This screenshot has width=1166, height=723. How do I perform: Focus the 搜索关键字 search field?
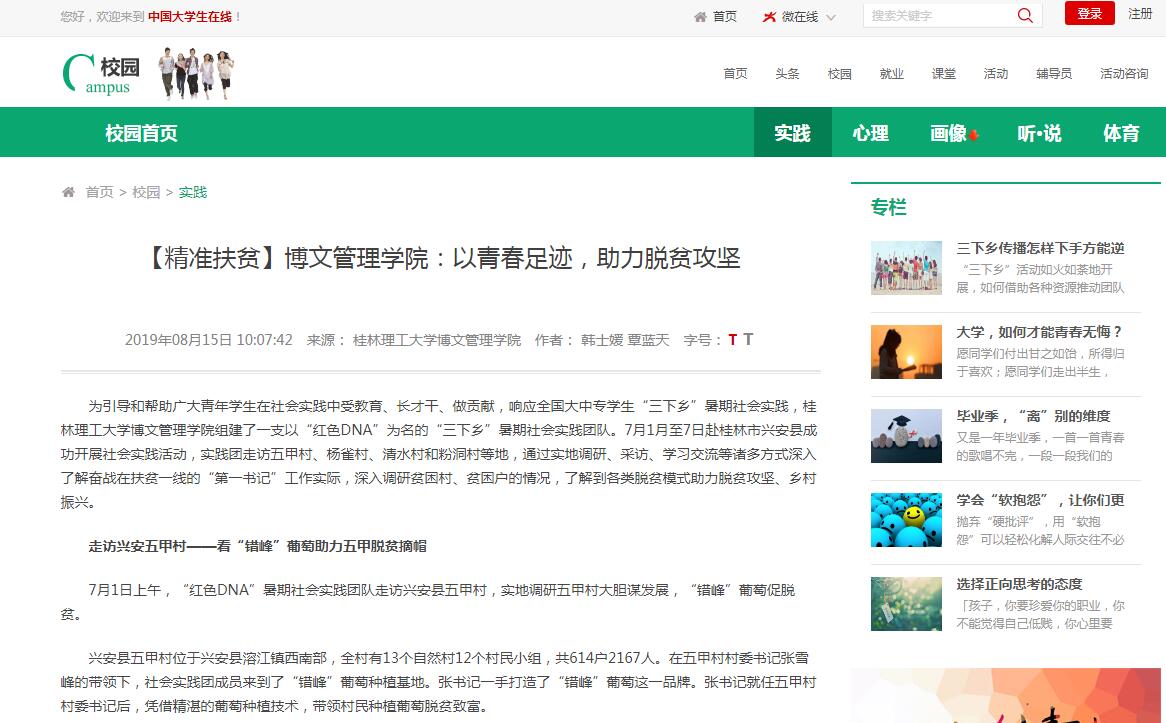(x=938, y=15)
